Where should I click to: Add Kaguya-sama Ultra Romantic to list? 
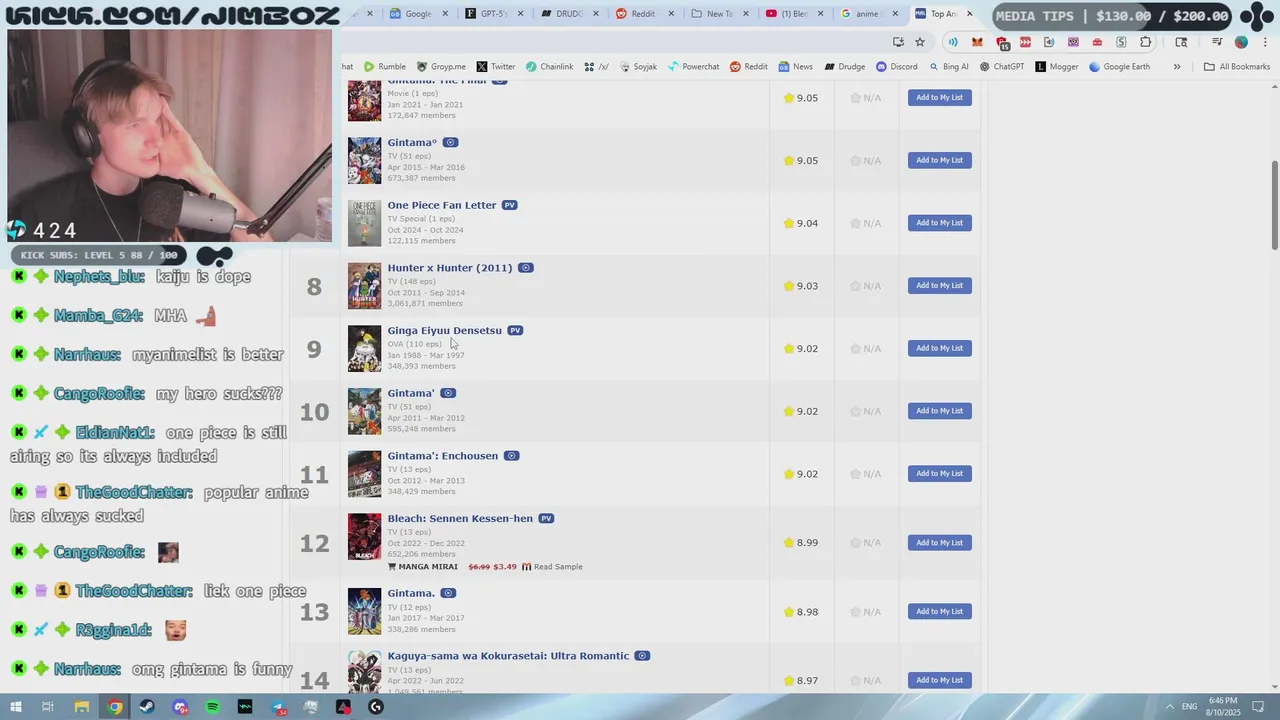(940, 680)
